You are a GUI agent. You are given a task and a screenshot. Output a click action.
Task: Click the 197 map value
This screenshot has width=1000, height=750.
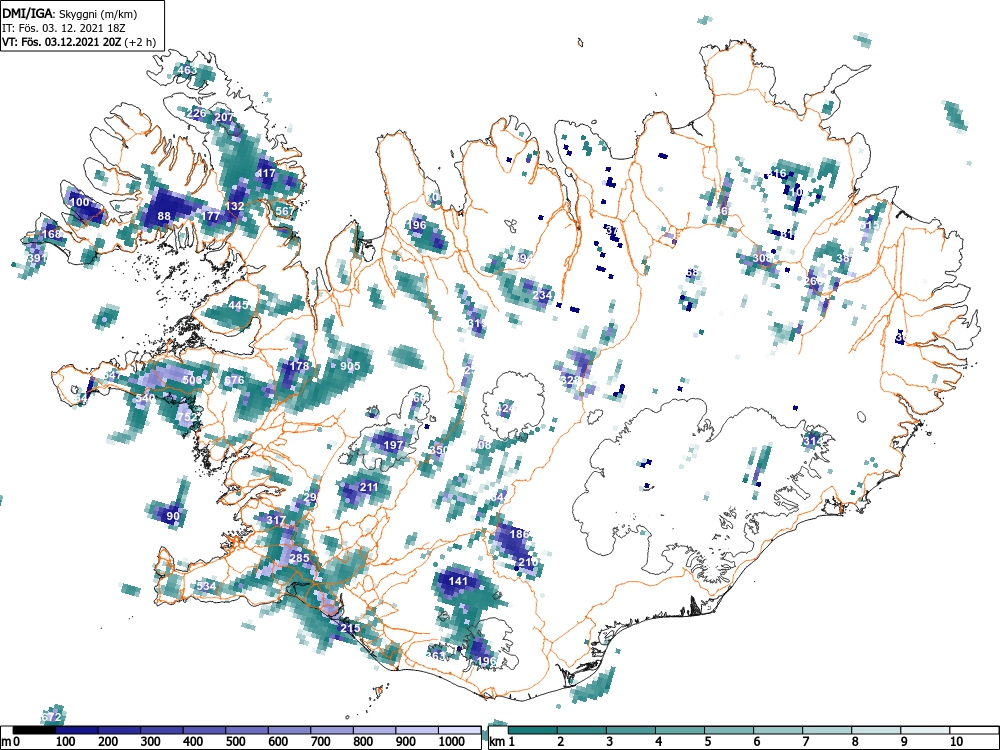coord(394,445)
